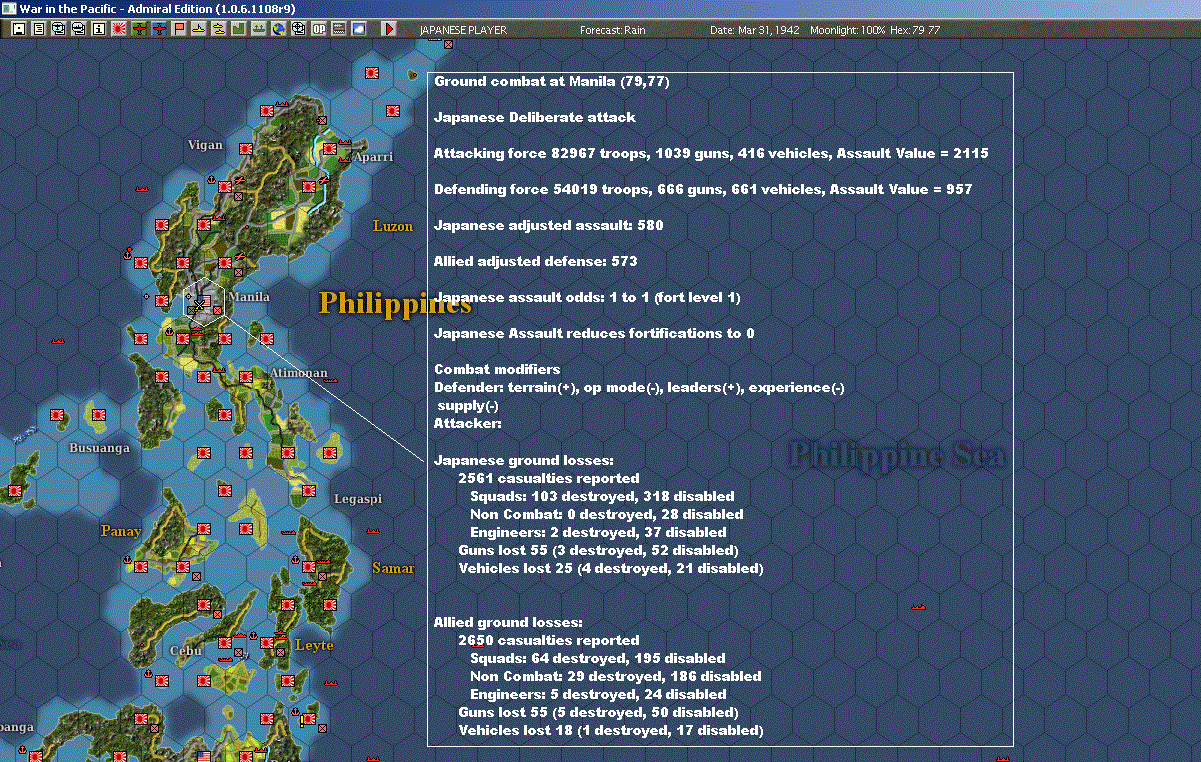This screenshot has width=1201, height=762.
Task: Click the Legaspi label on map
Action: pyautogui.click(x=358, y=498)
